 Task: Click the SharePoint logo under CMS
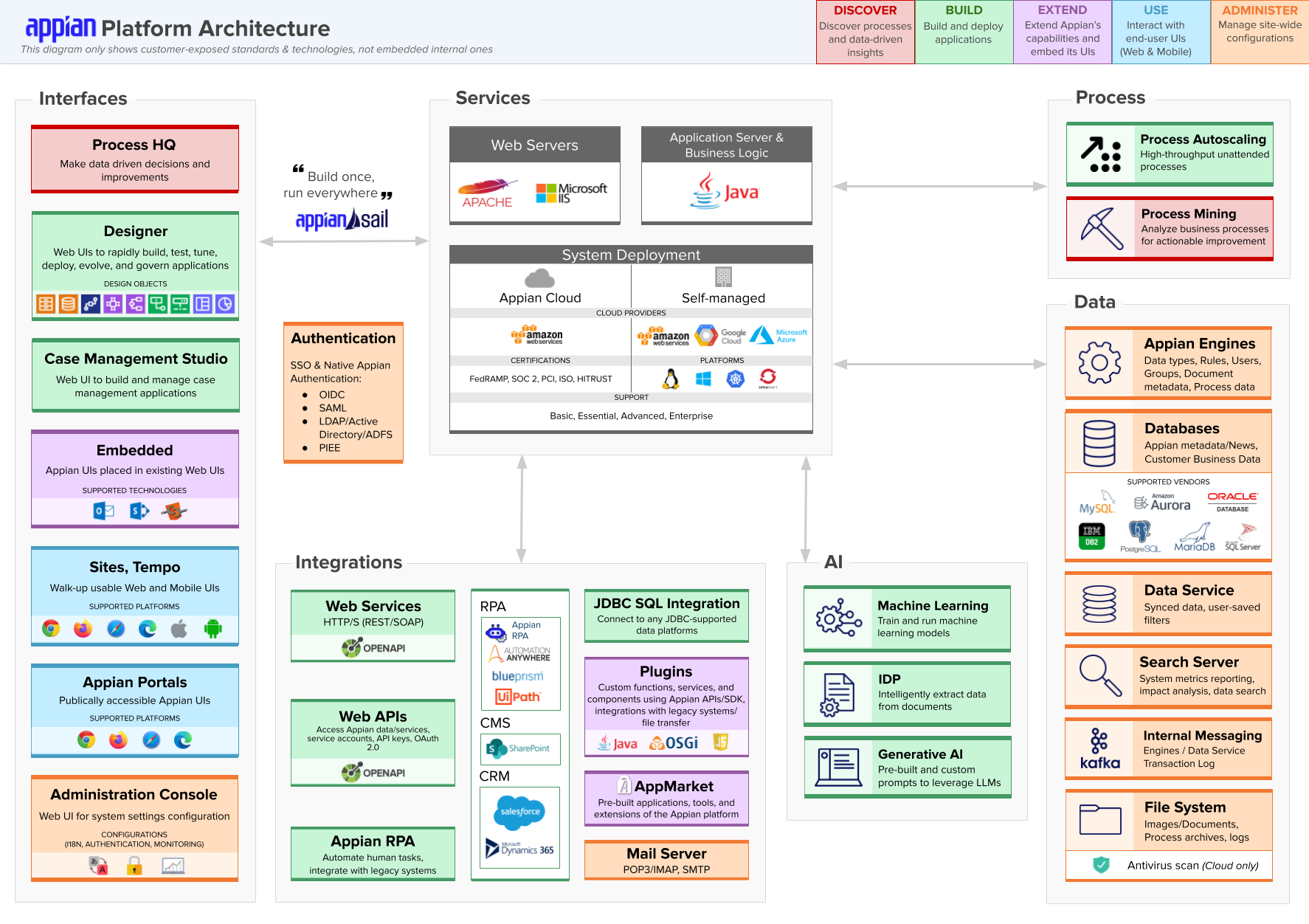(x=518, y=748)
